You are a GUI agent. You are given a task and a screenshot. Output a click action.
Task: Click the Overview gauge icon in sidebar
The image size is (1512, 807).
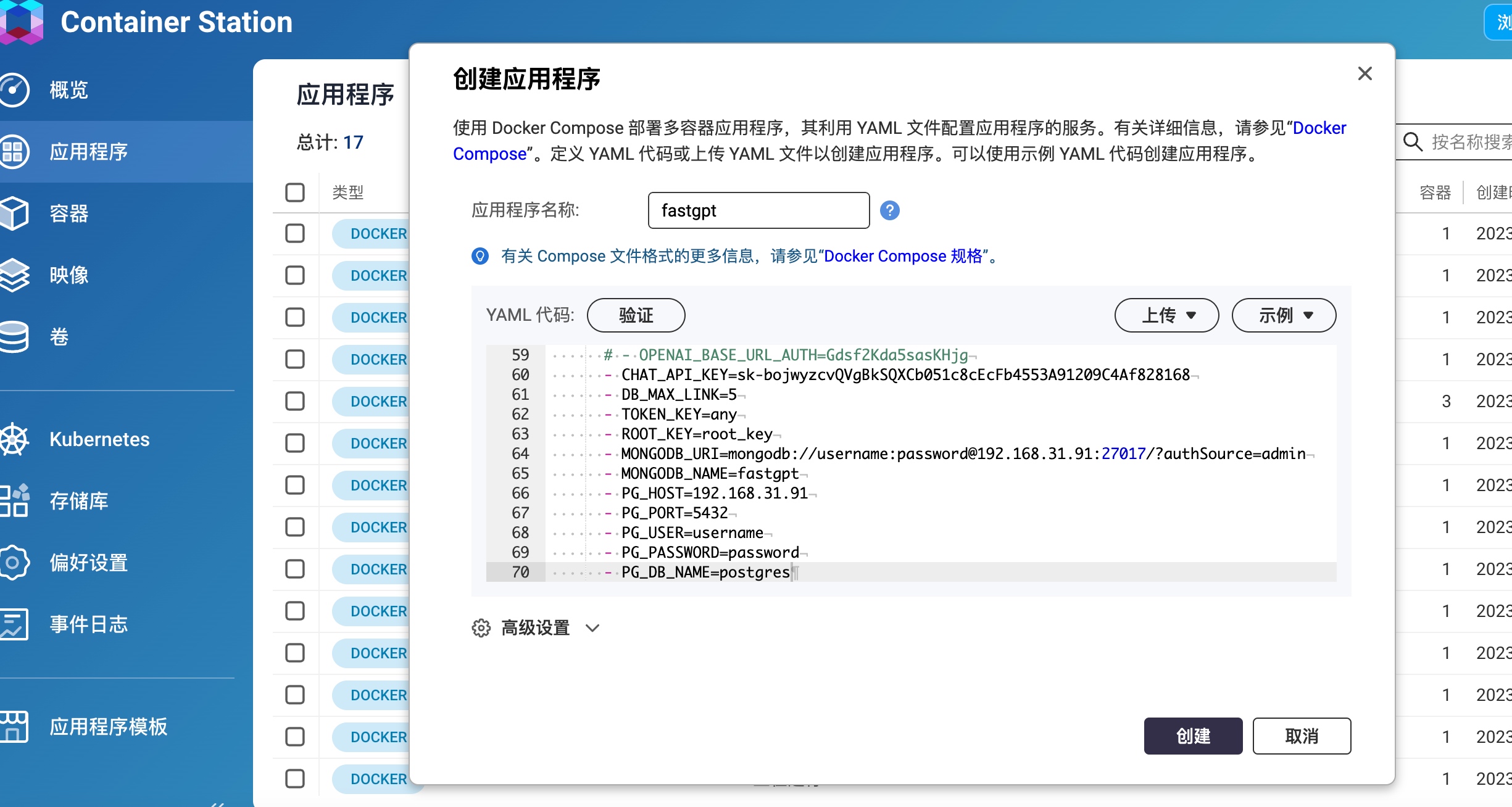[14, 90]
